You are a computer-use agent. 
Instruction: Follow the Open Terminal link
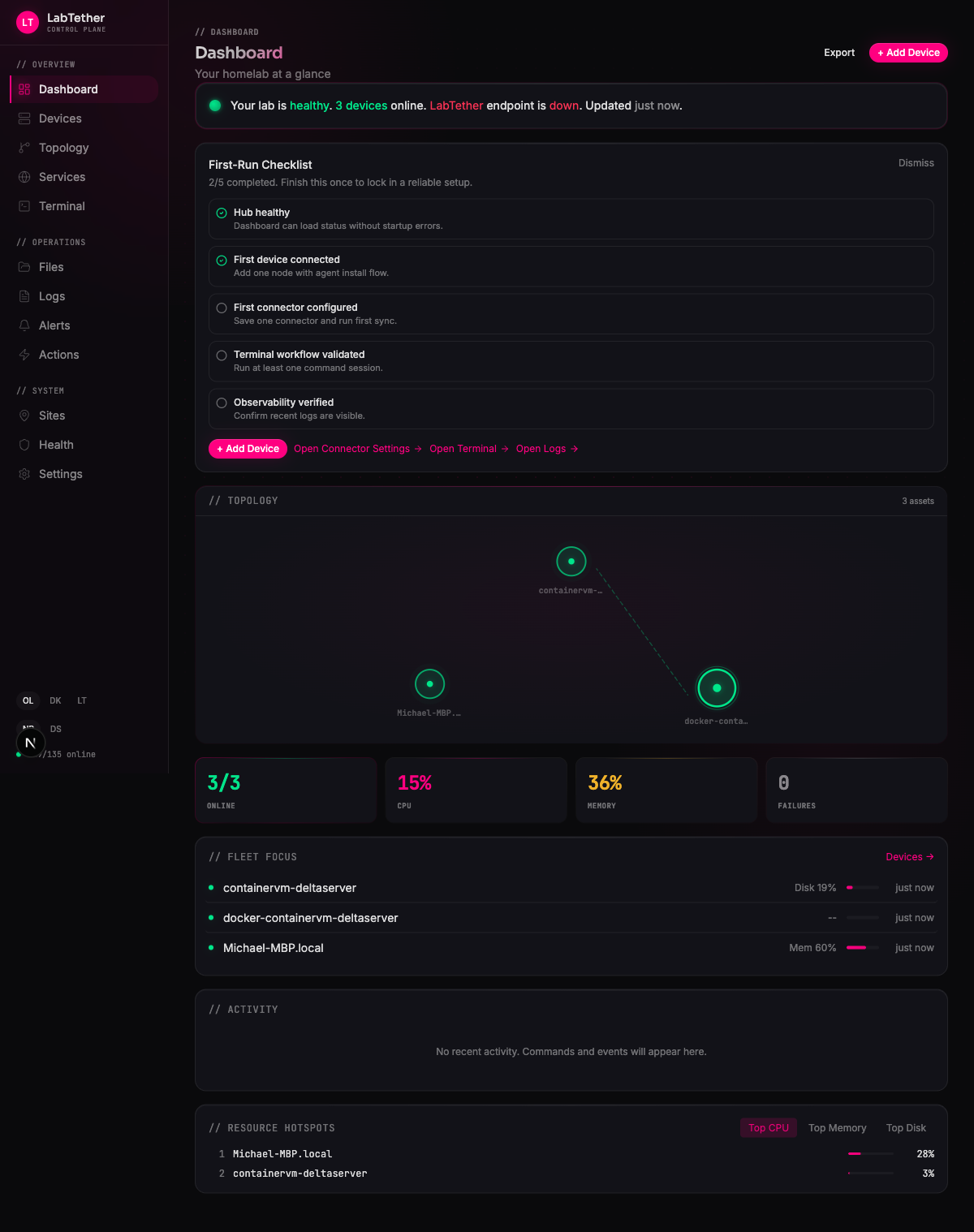point(469,449)
